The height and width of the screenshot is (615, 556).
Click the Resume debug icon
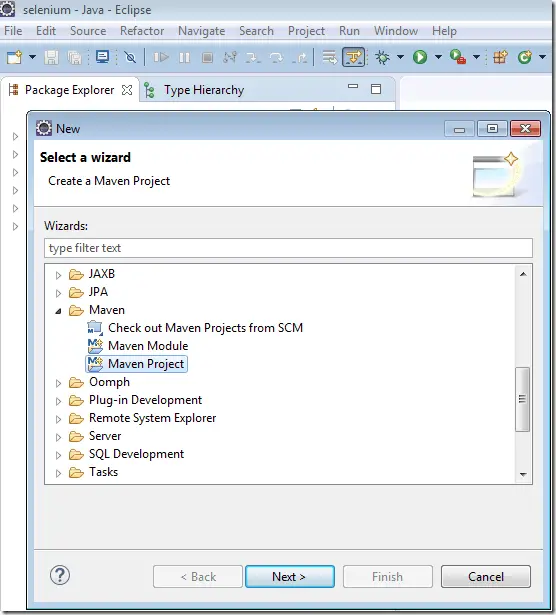161,58
